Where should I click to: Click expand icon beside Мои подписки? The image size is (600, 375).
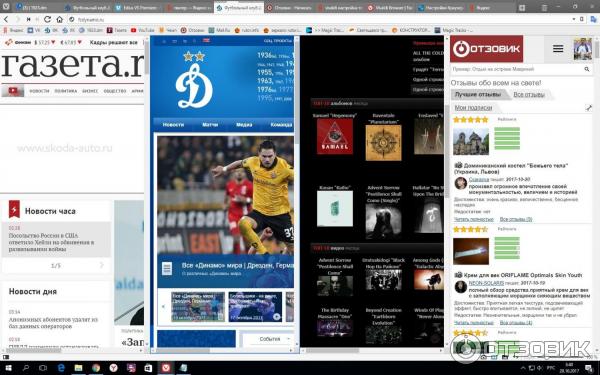[x=589, y=108]
